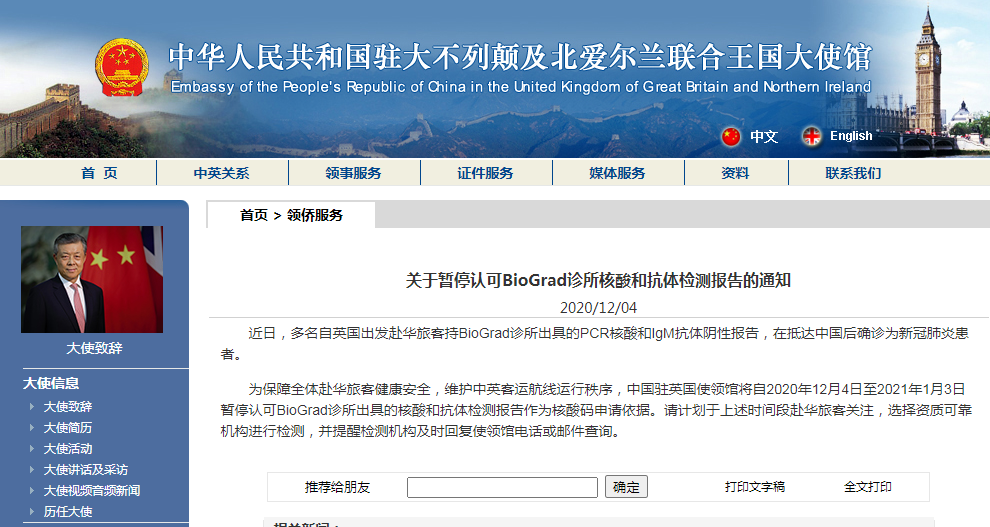Click the 推荐给朋友 text input field
The image size is (990, 527).
point(502,487)
